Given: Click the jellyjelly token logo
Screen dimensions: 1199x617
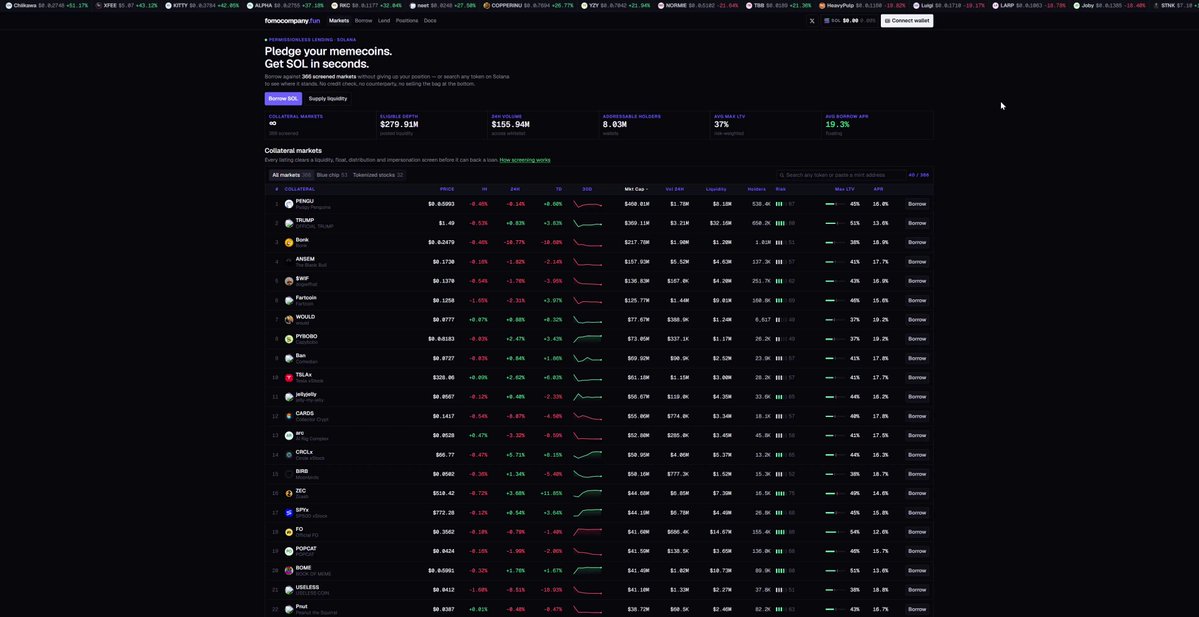Looking at the screenshot, I should click(289, 397).
